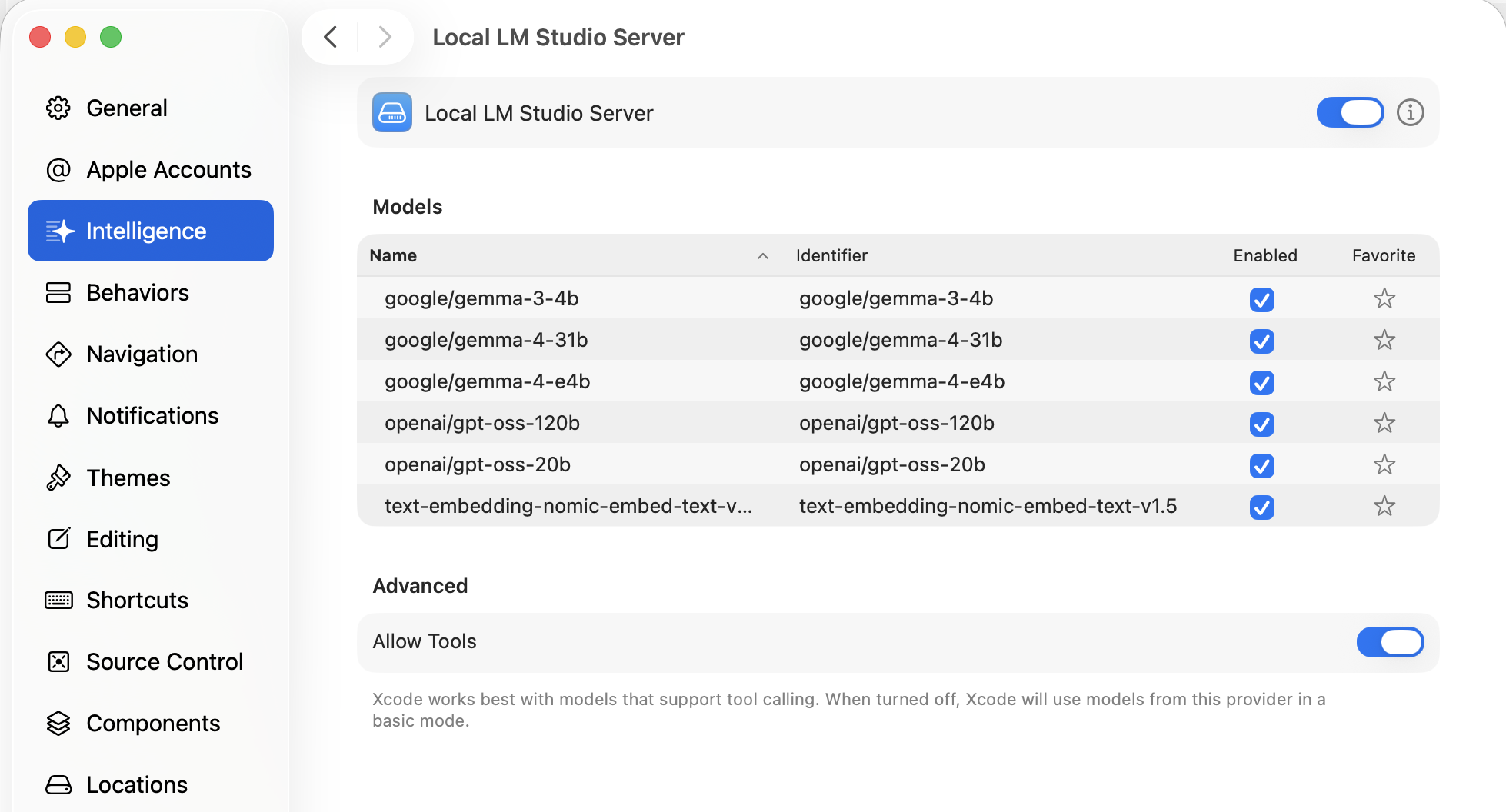Mark text-embedding-nomic model as favorite

(1384, 506)
